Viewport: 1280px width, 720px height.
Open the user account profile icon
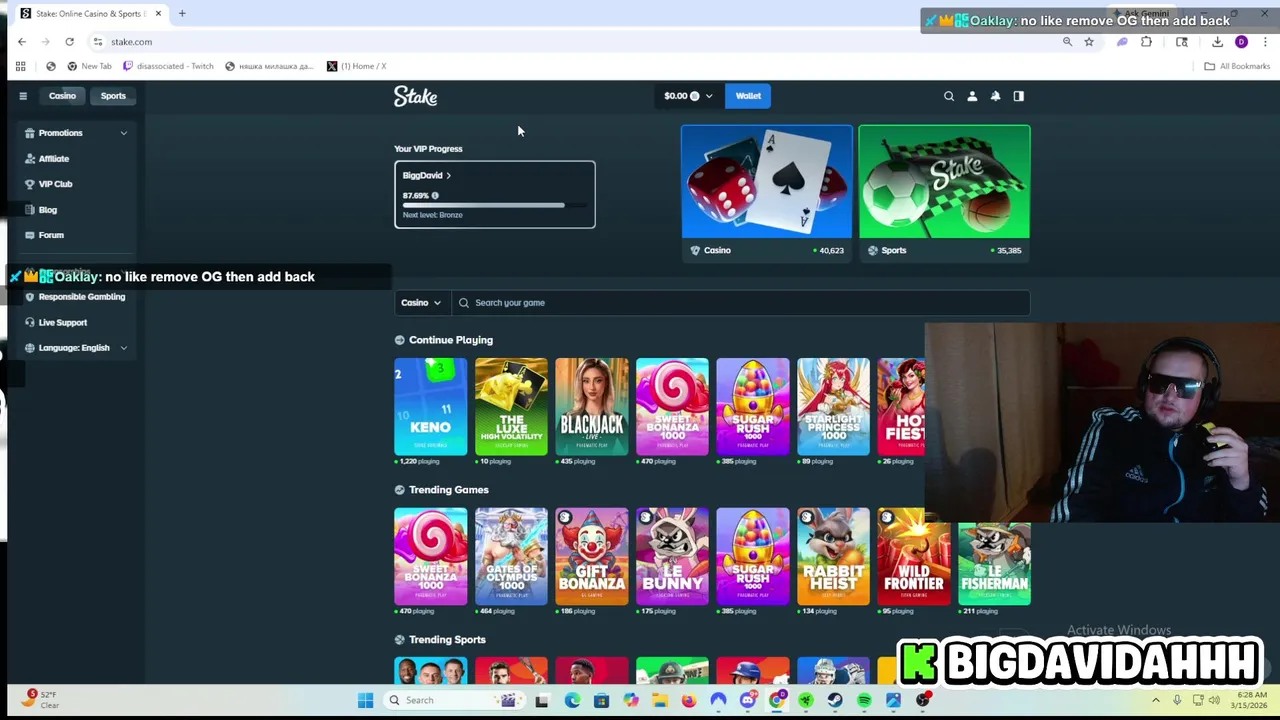coord(972,96)
